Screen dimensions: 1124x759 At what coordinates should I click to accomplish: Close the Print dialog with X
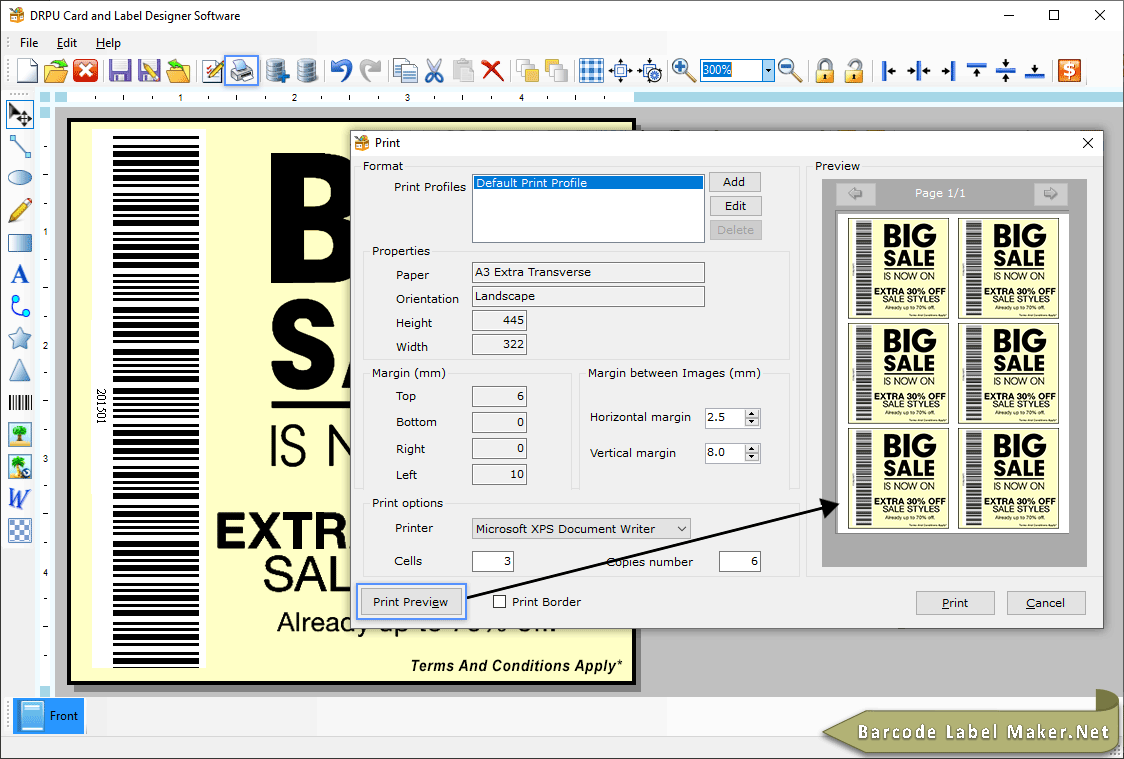pos(1087,143)
